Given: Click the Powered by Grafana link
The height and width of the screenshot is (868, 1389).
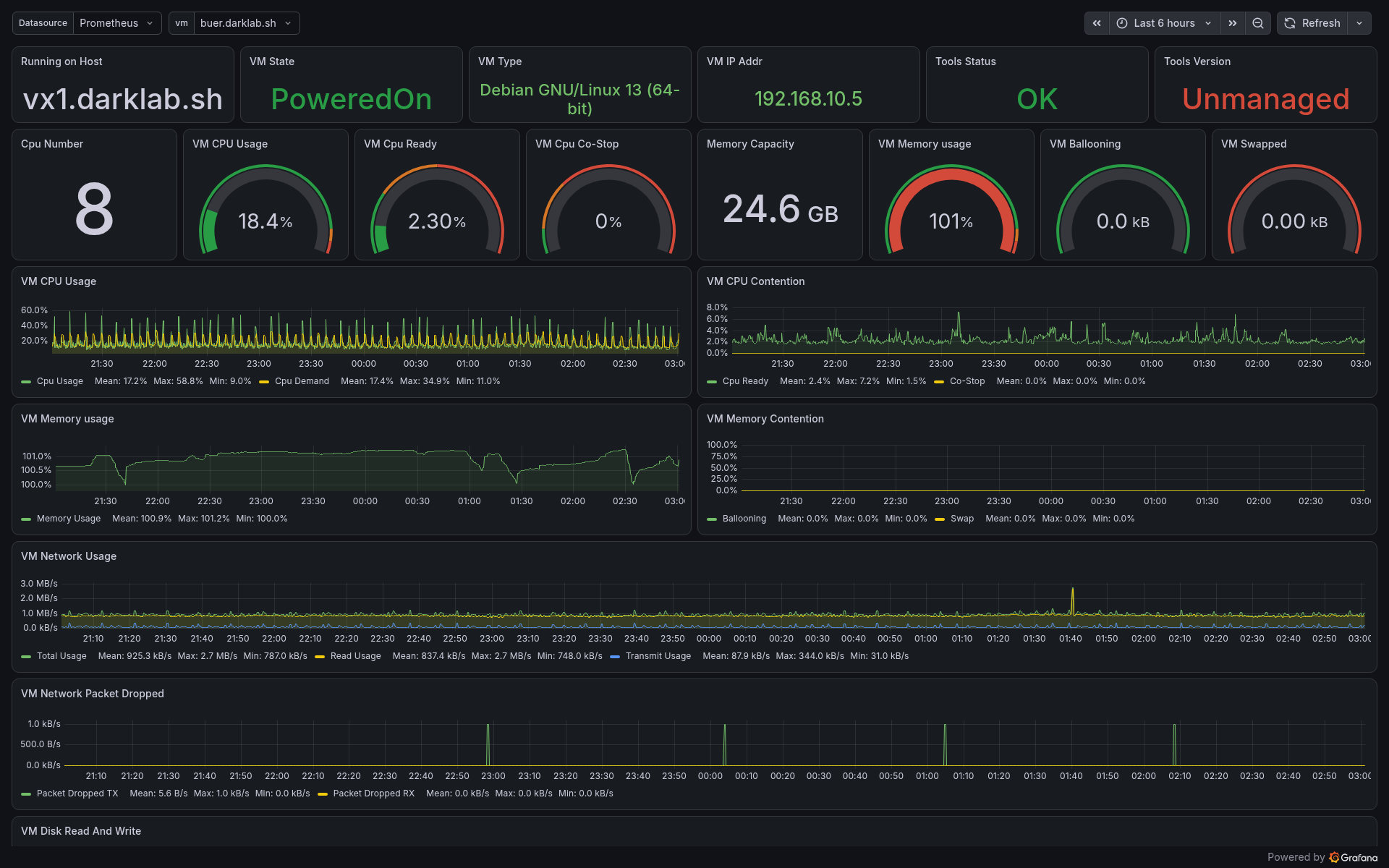Looking at the screenshot, I should tap(1322, 857).
